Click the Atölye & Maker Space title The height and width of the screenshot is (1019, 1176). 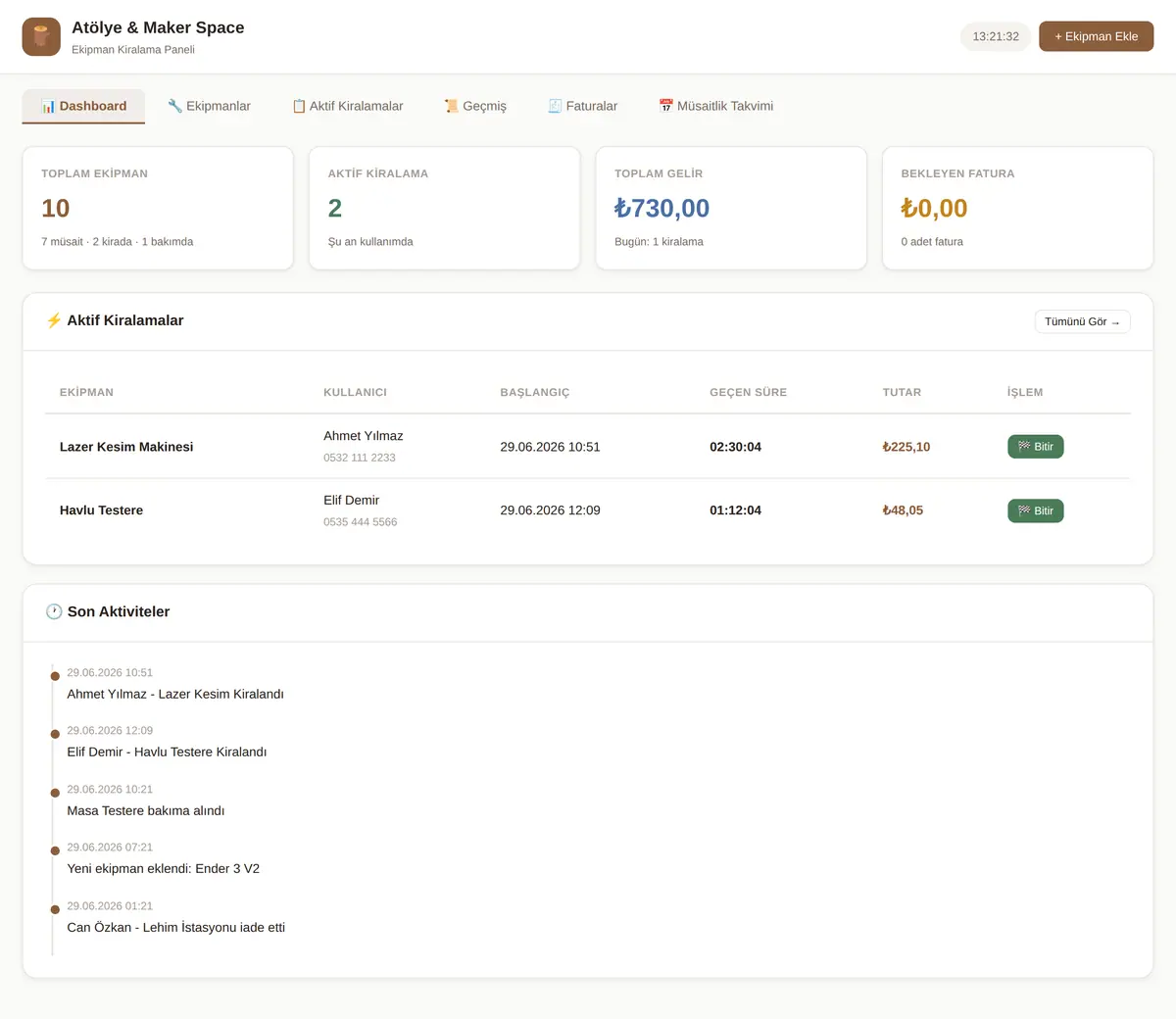pyautogui.click(x=158, y=27)
